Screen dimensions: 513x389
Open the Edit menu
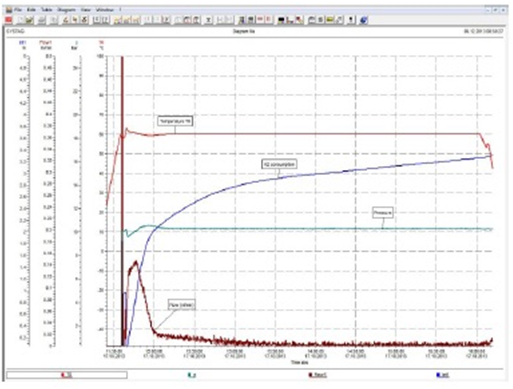(x=31, y=10)
